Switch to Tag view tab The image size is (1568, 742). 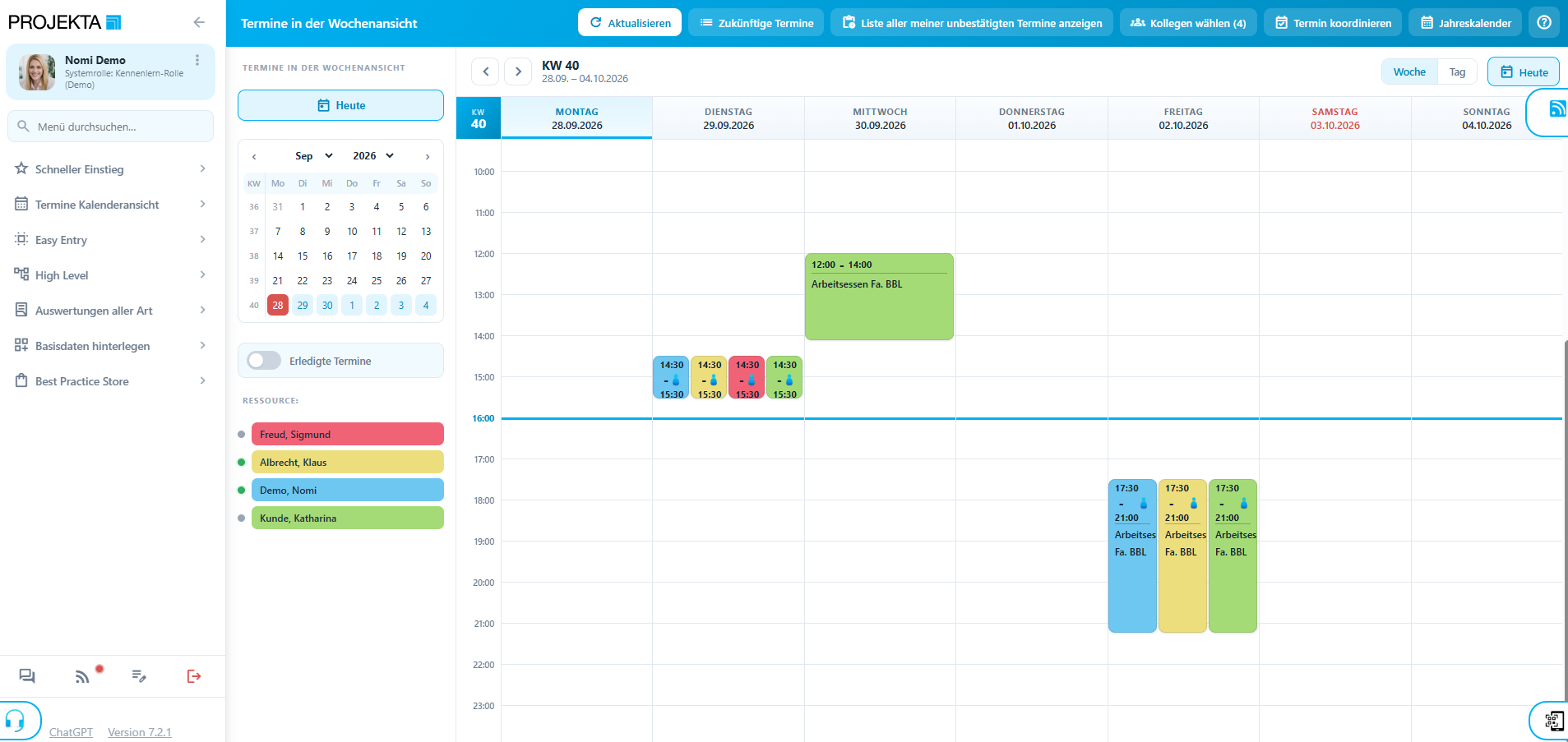click(1457, 72)
